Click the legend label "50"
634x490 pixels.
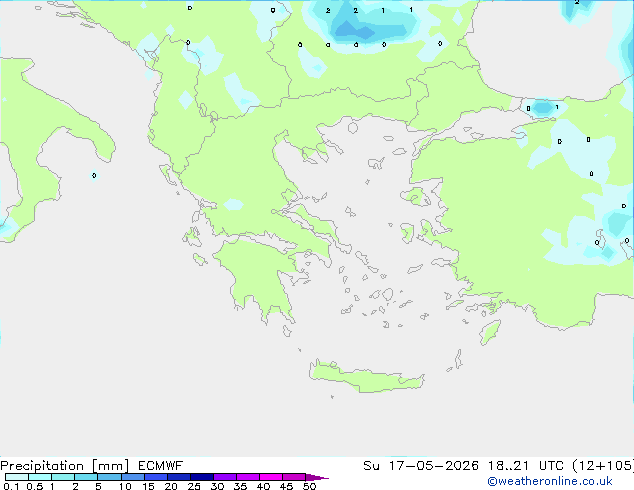coord(309,486)
